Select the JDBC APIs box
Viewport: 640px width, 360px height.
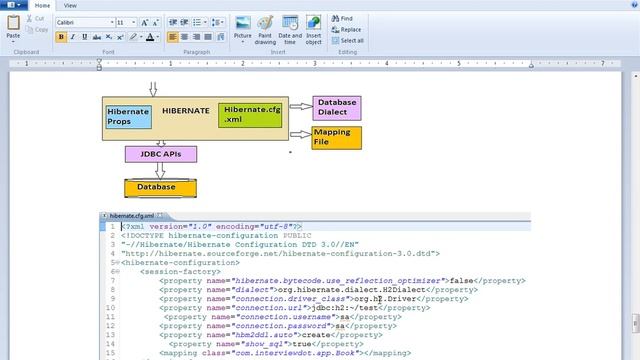point(161,154)
